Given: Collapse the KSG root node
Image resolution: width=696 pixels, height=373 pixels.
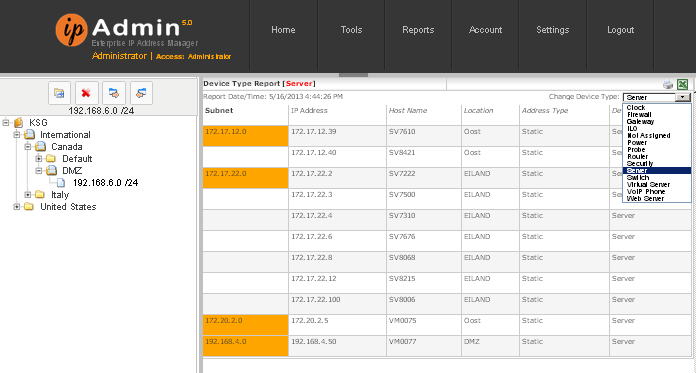Looking at the screenshot, I should pyautogui.click(x=6, y=123).
